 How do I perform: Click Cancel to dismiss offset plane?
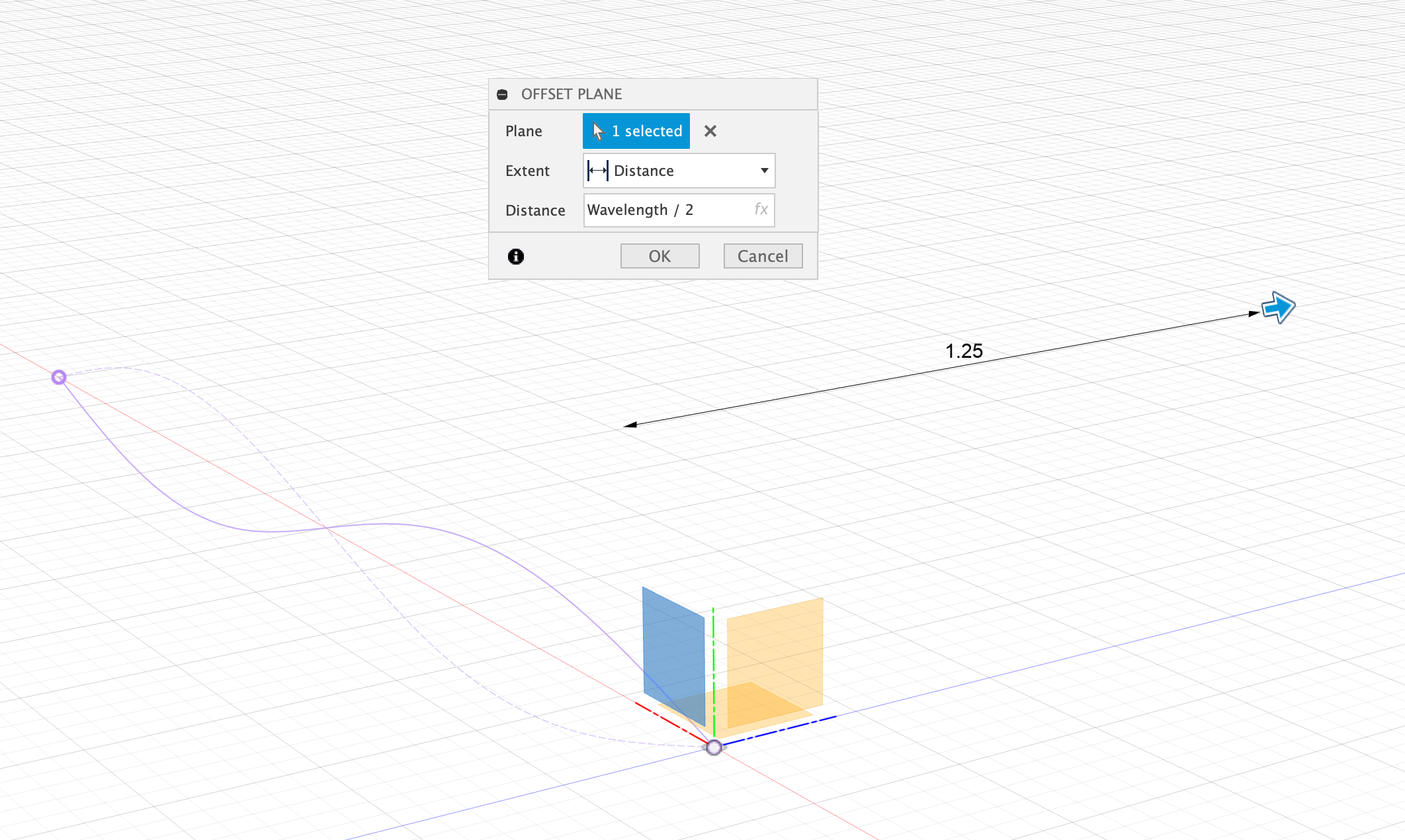tap(761, 255)
